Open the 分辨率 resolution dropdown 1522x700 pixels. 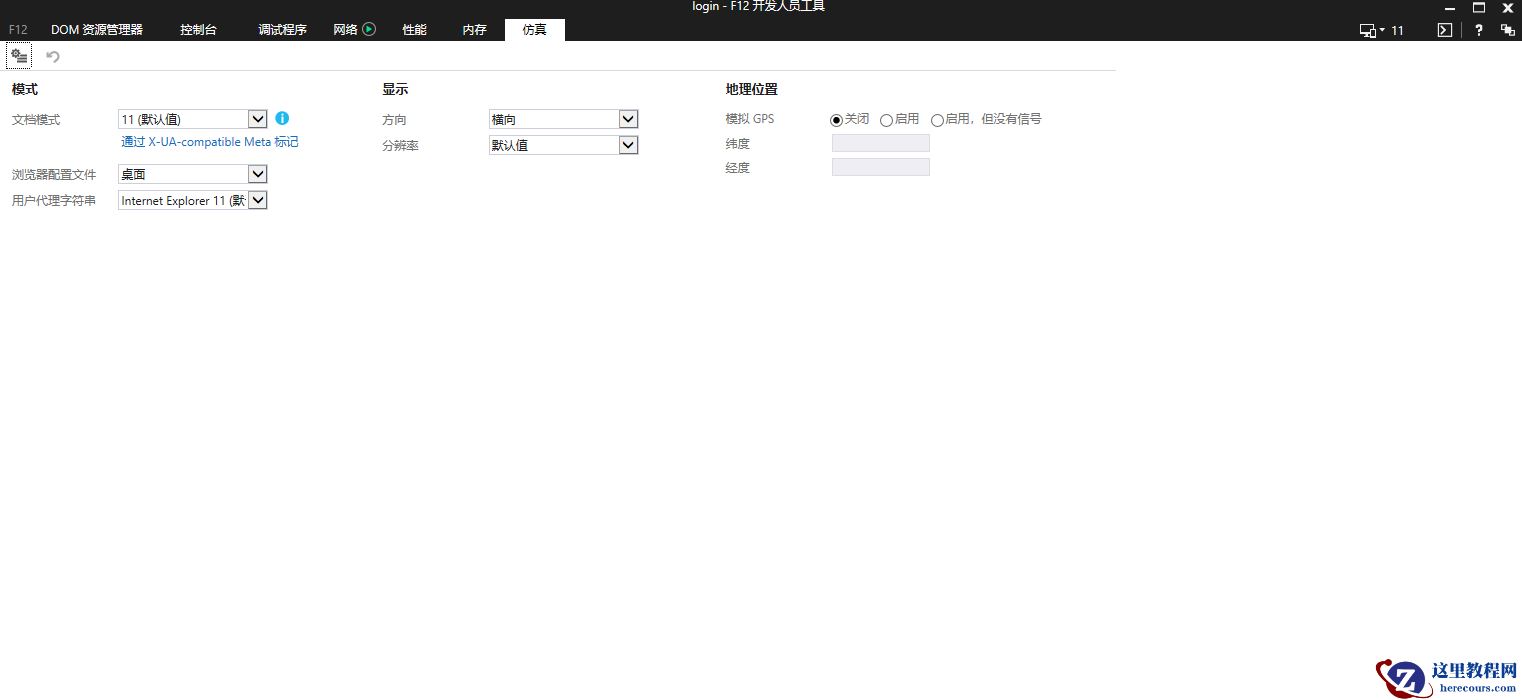tap(628, 144)
